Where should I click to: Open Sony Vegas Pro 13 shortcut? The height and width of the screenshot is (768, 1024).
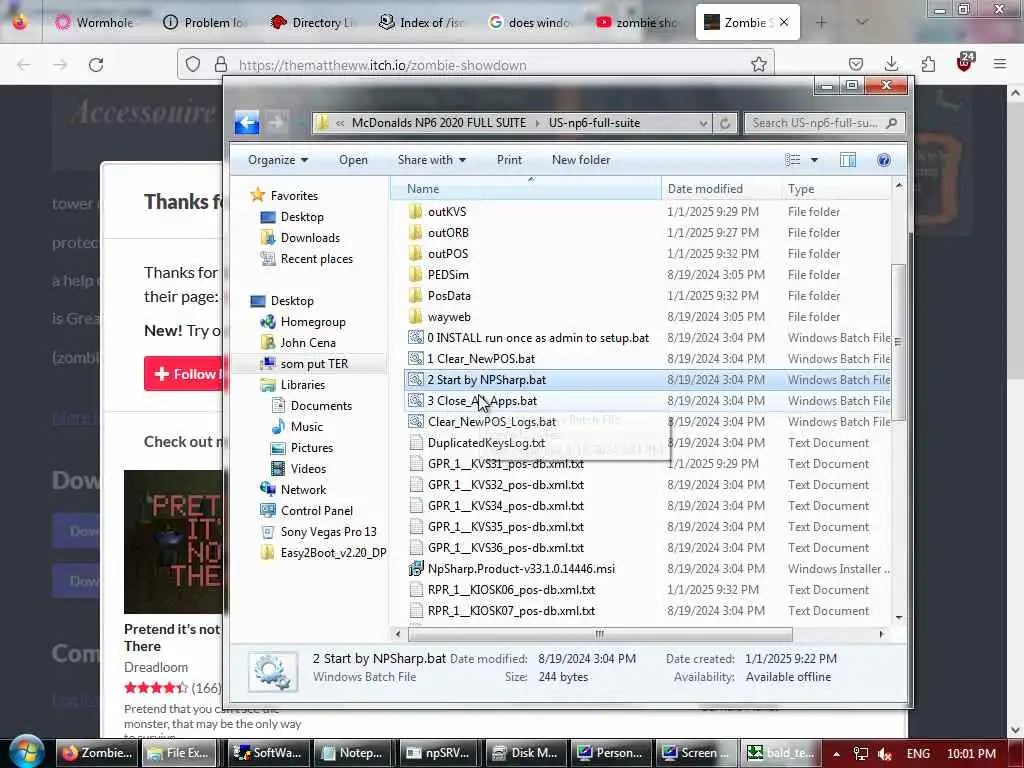pyautogui.click(x=328, y=532)
